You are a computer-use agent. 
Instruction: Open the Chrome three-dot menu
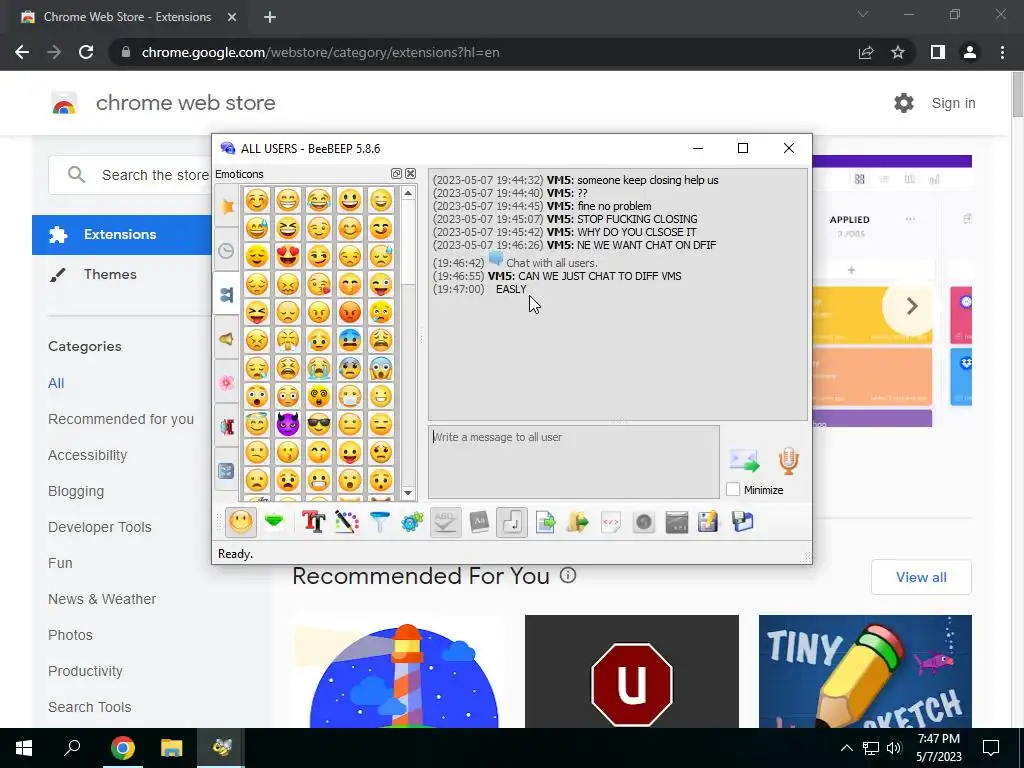pyautogui.click(x=1002, y=52)
